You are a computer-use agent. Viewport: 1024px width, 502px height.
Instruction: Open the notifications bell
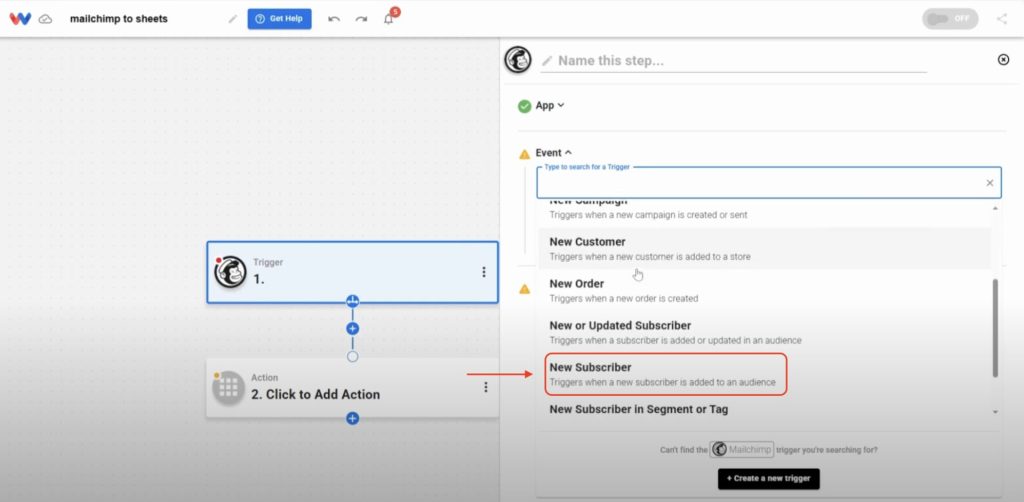pyautogui.click(x=389, y=19)
